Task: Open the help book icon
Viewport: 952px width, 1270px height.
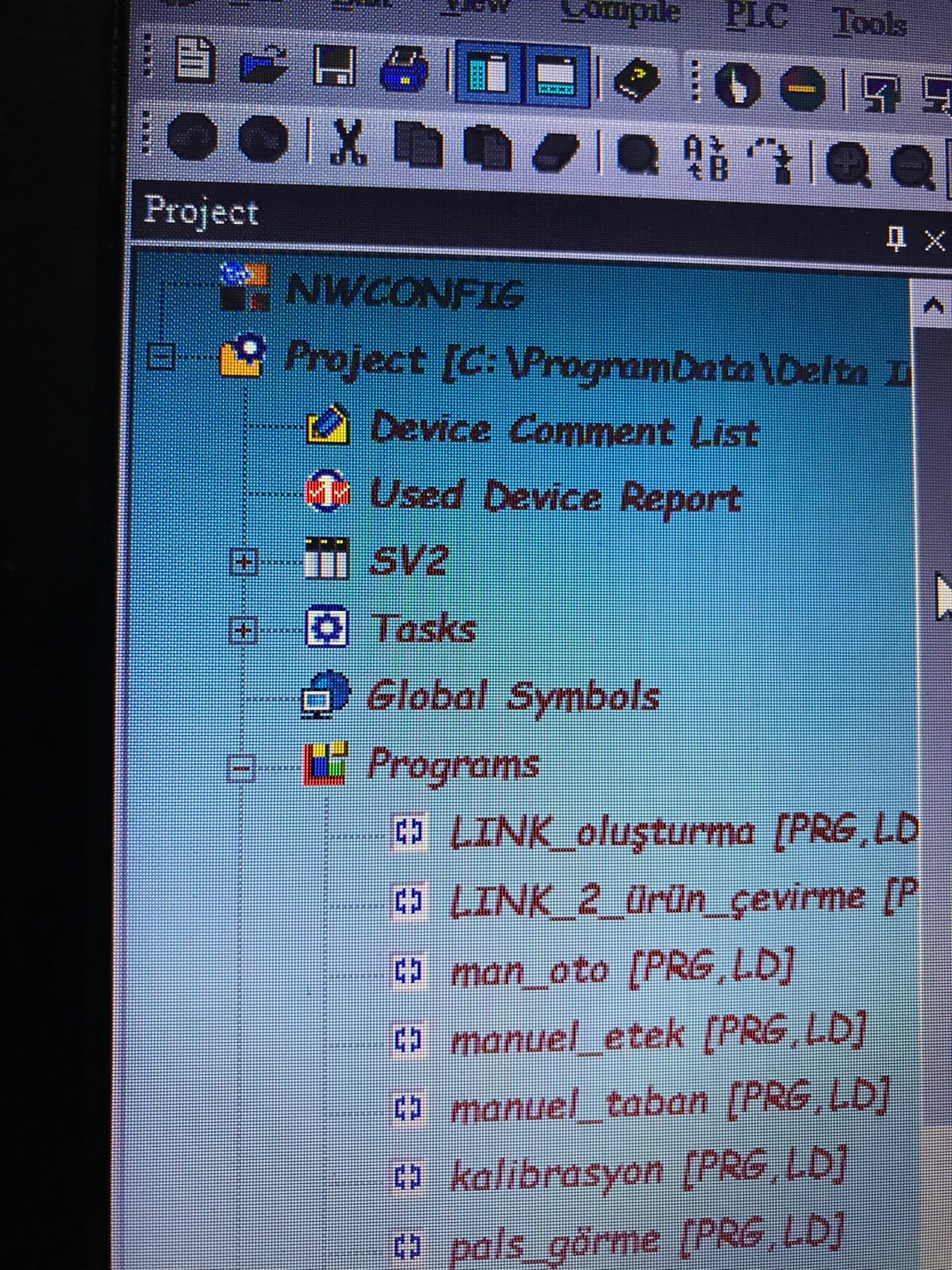Action: 638,81
